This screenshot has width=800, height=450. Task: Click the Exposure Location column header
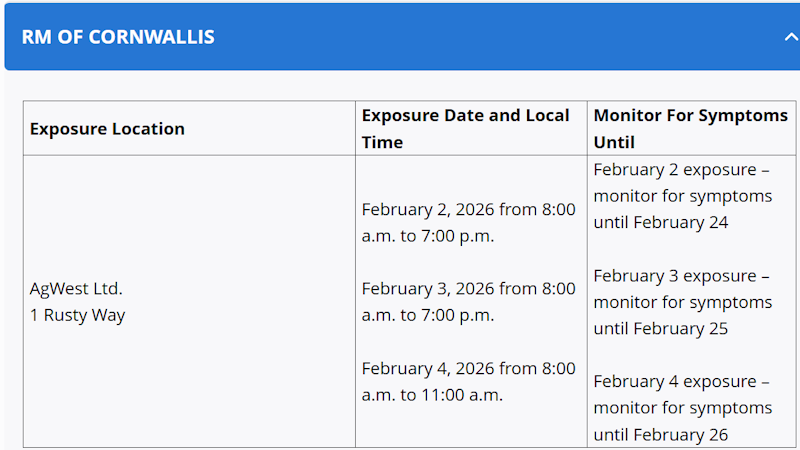[x=107, y=129]
